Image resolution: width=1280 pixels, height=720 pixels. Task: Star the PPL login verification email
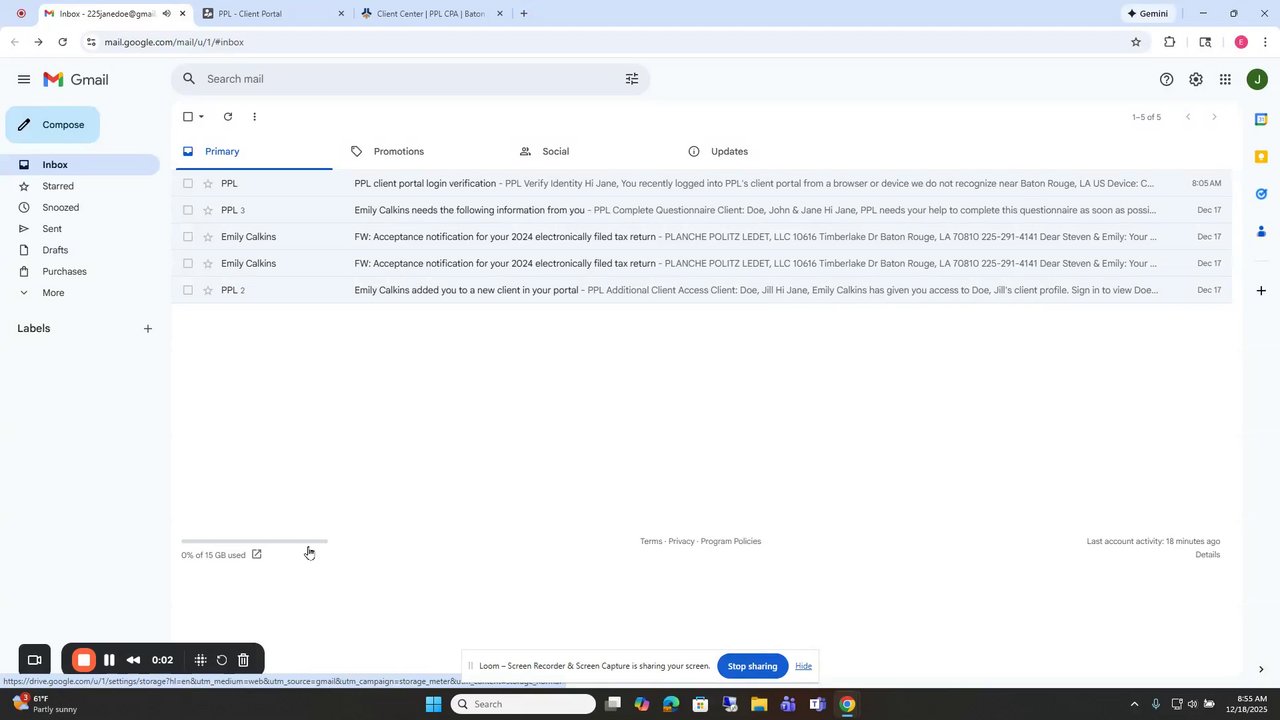tap(208, 184)
